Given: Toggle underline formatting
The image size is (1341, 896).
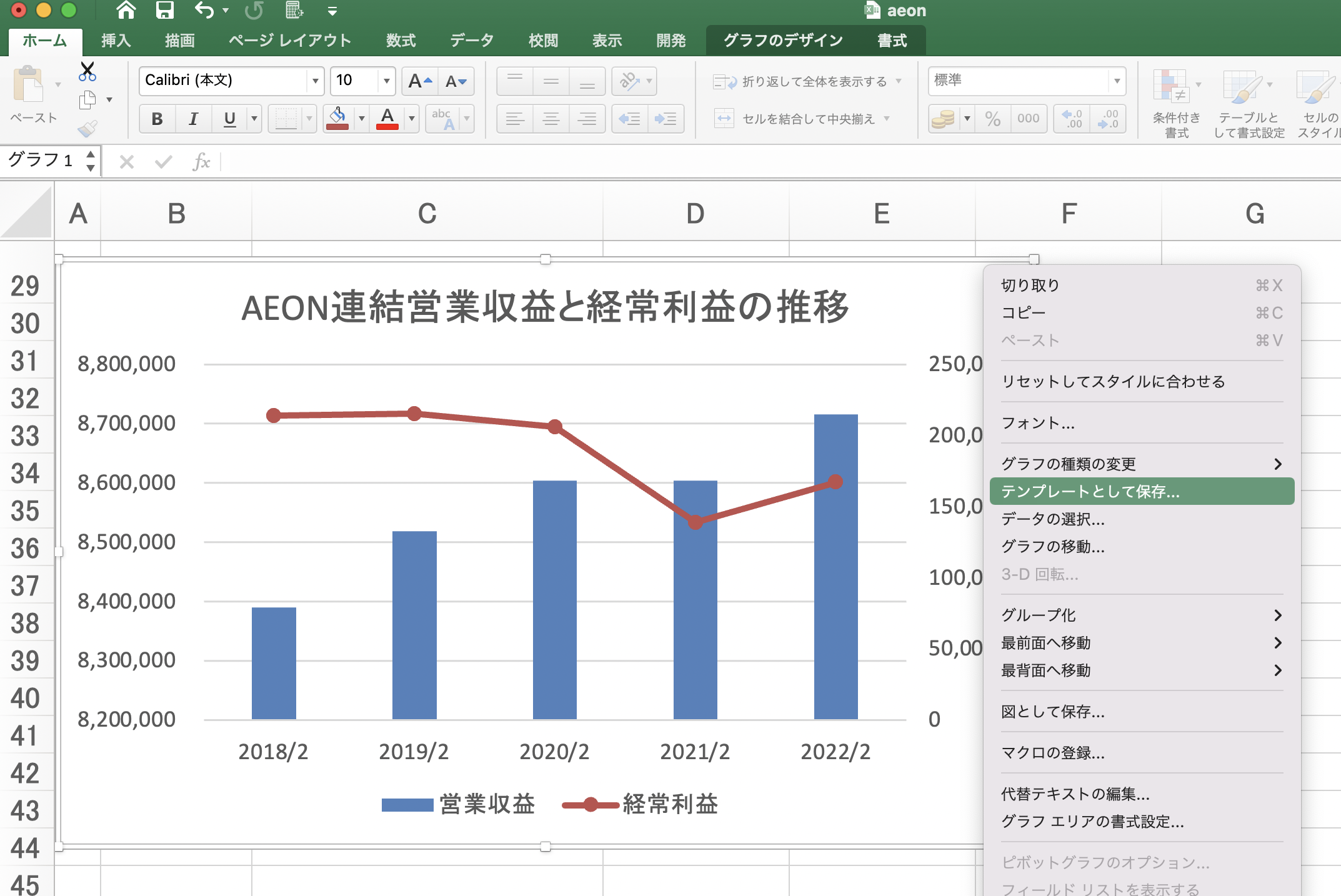Looking at the screenshot, I should tap(229, 119).
